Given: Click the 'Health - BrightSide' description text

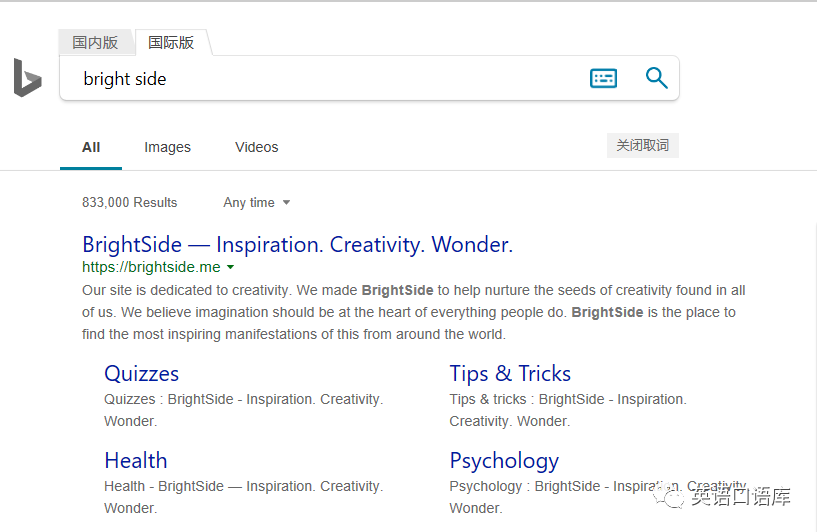Looking at the screenshot, I should click(243, 497).
